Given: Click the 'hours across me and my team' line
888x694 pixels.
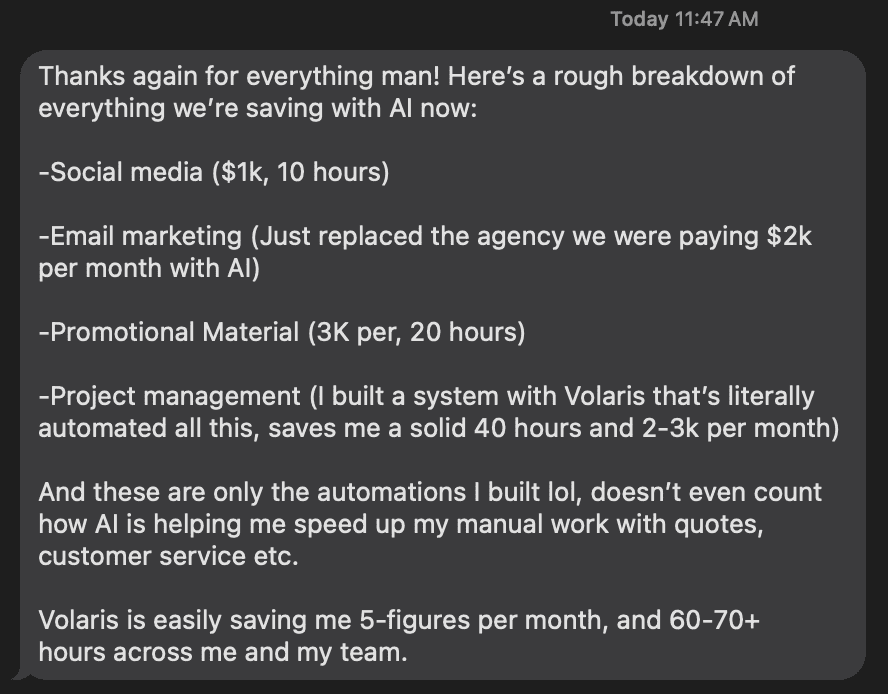Looking at the screenshot, I should point(223,653).
